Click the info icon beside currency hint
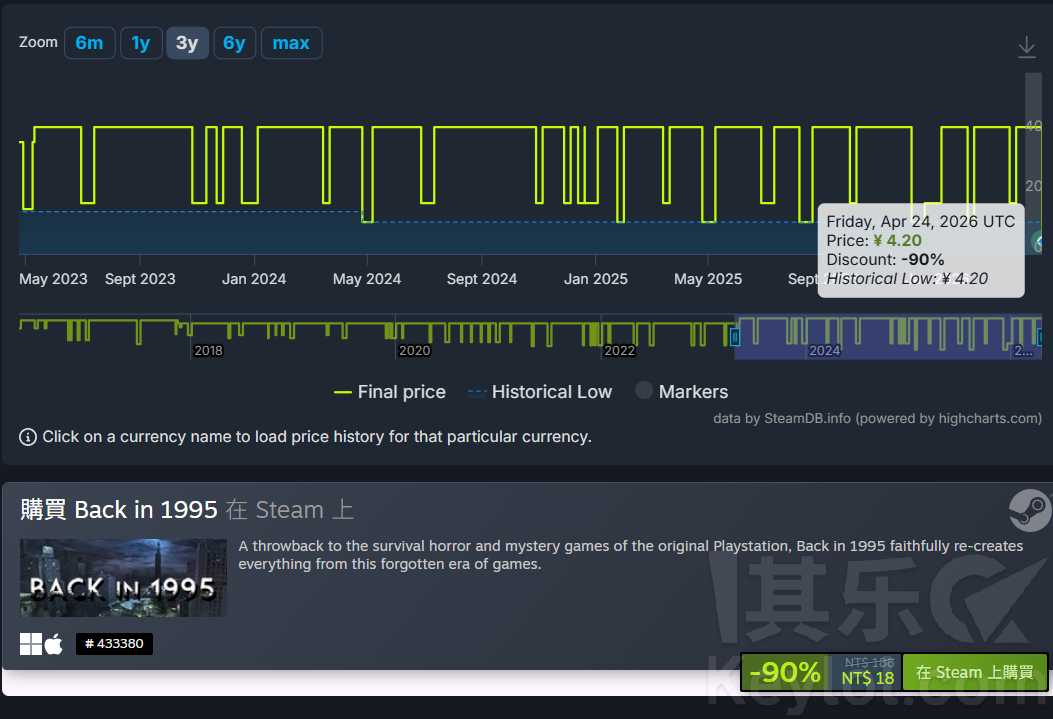The height and width of the screenshot is (719, 1053). pyautogui.click(x=28, y=437)
